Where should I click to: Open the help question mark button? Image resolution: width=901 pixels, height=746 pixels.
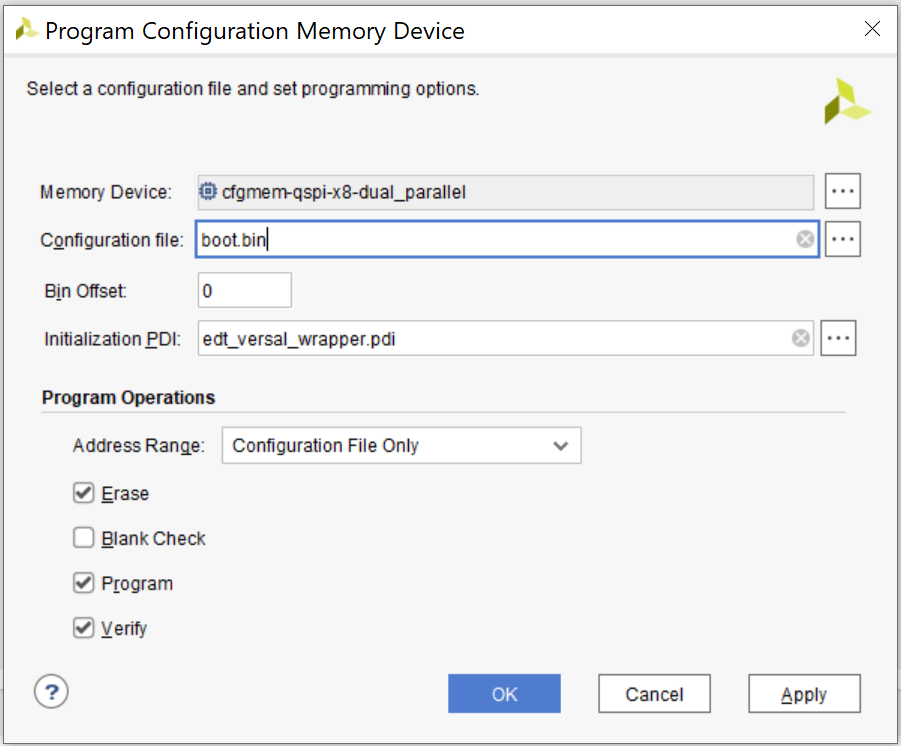(51, 690)
